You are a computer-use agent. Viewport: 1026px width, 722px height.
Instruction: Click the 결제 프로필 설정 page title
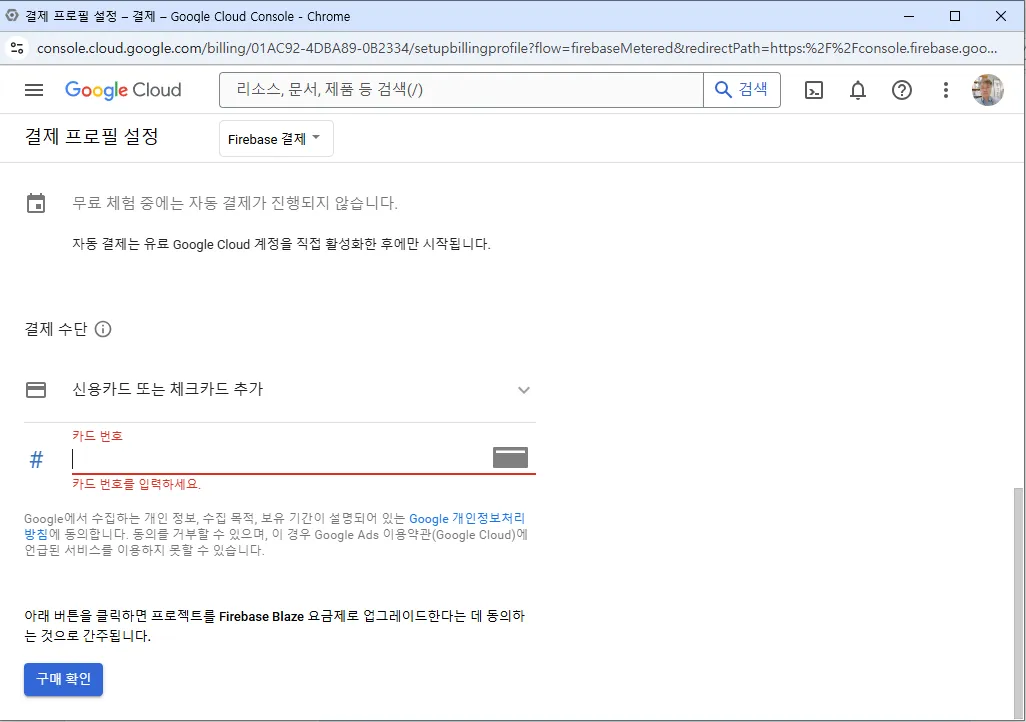coord(92,137)
